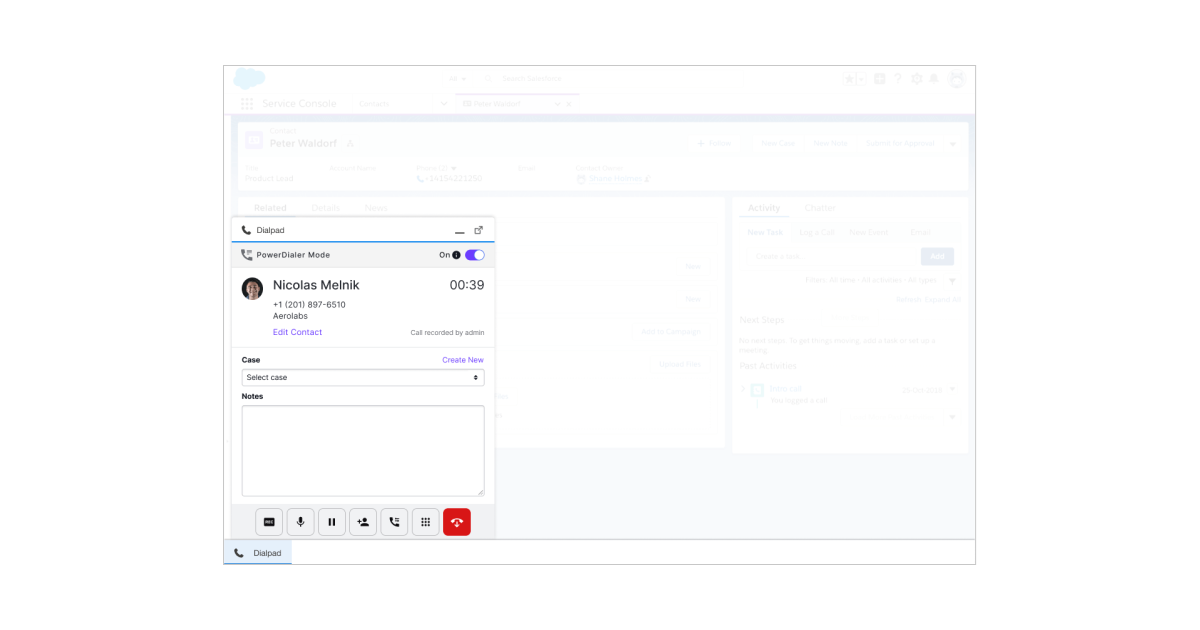
Task: Mute the microphone in Dialpad
Action: click(300, 522)
